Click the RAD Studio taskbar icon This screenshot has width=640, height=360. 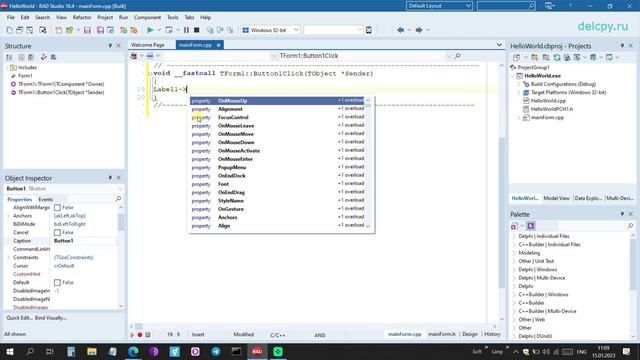[x=257, y=351]
